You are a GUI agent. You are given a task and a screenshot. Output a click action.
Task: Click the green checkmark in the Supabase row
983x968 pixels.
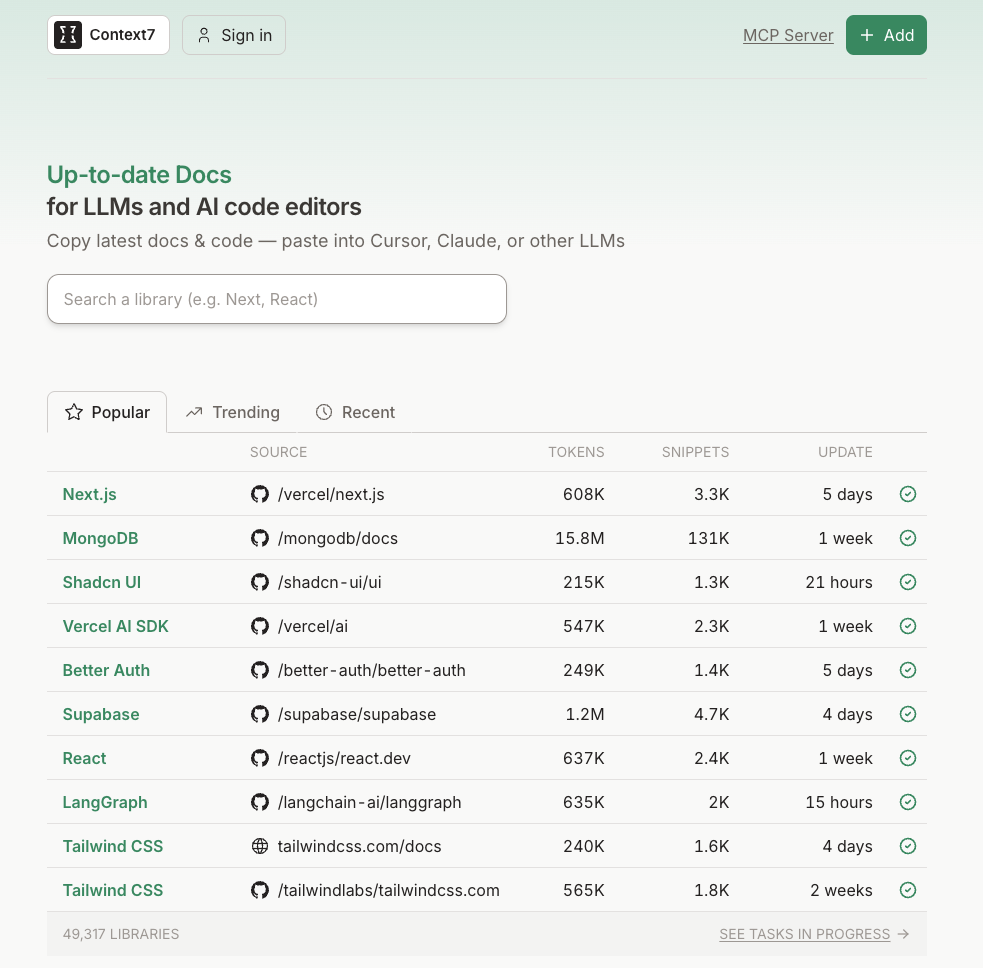click(908, 714)
